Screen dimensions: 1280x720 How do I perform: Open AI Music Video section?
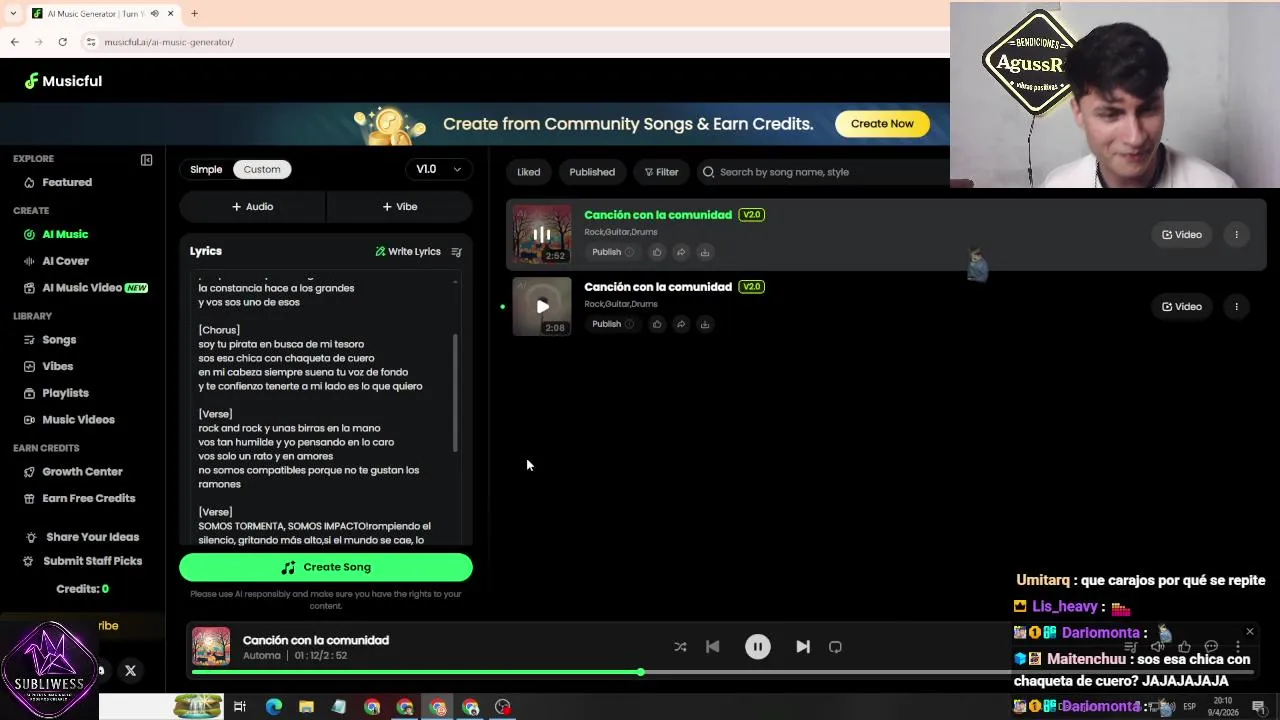pyautogui.click(x=86, y=288)
